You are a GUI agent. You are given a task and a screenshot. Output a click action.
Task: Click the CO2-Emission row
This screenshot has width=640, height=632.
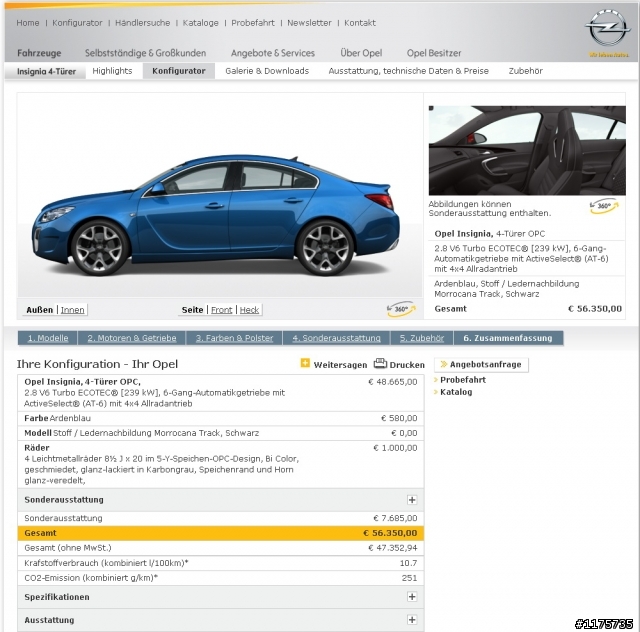pos(221,578)
